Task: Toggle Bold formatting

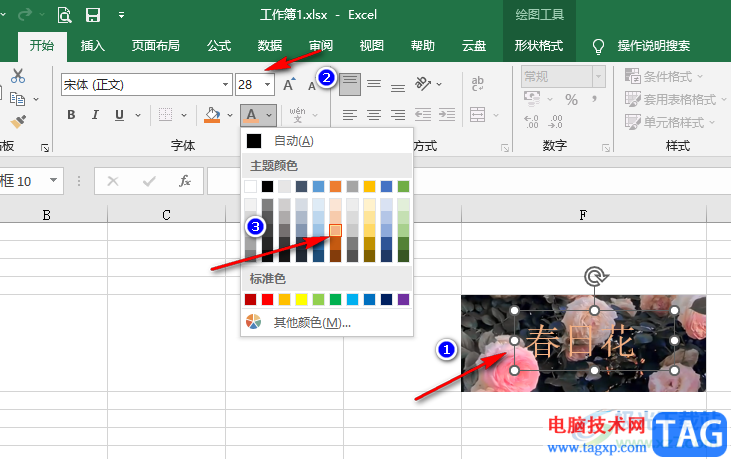Action: coord(71,115)
